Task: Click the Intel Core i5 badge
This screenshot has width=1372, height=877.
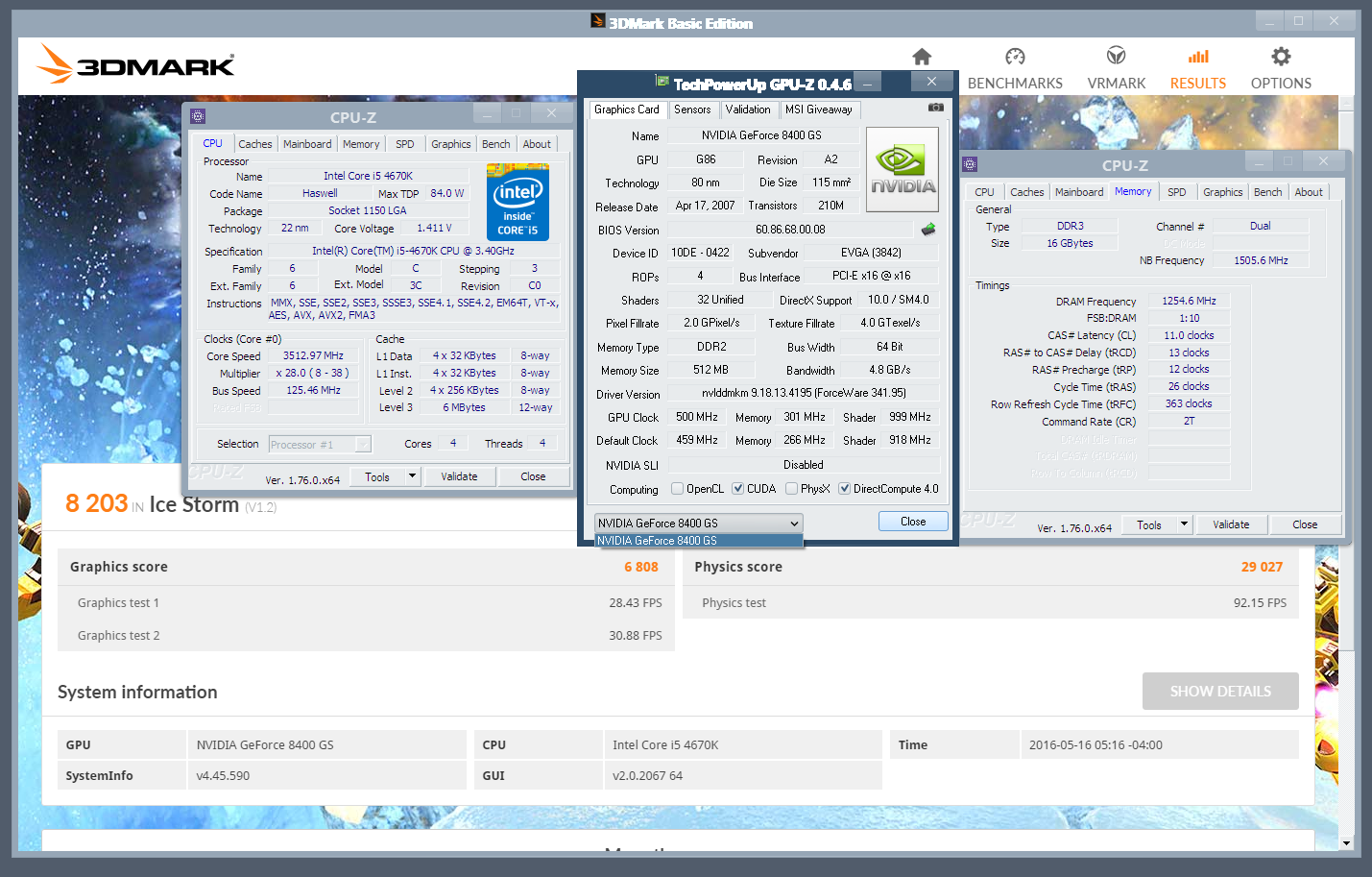Action: click(x=518, y=201)
